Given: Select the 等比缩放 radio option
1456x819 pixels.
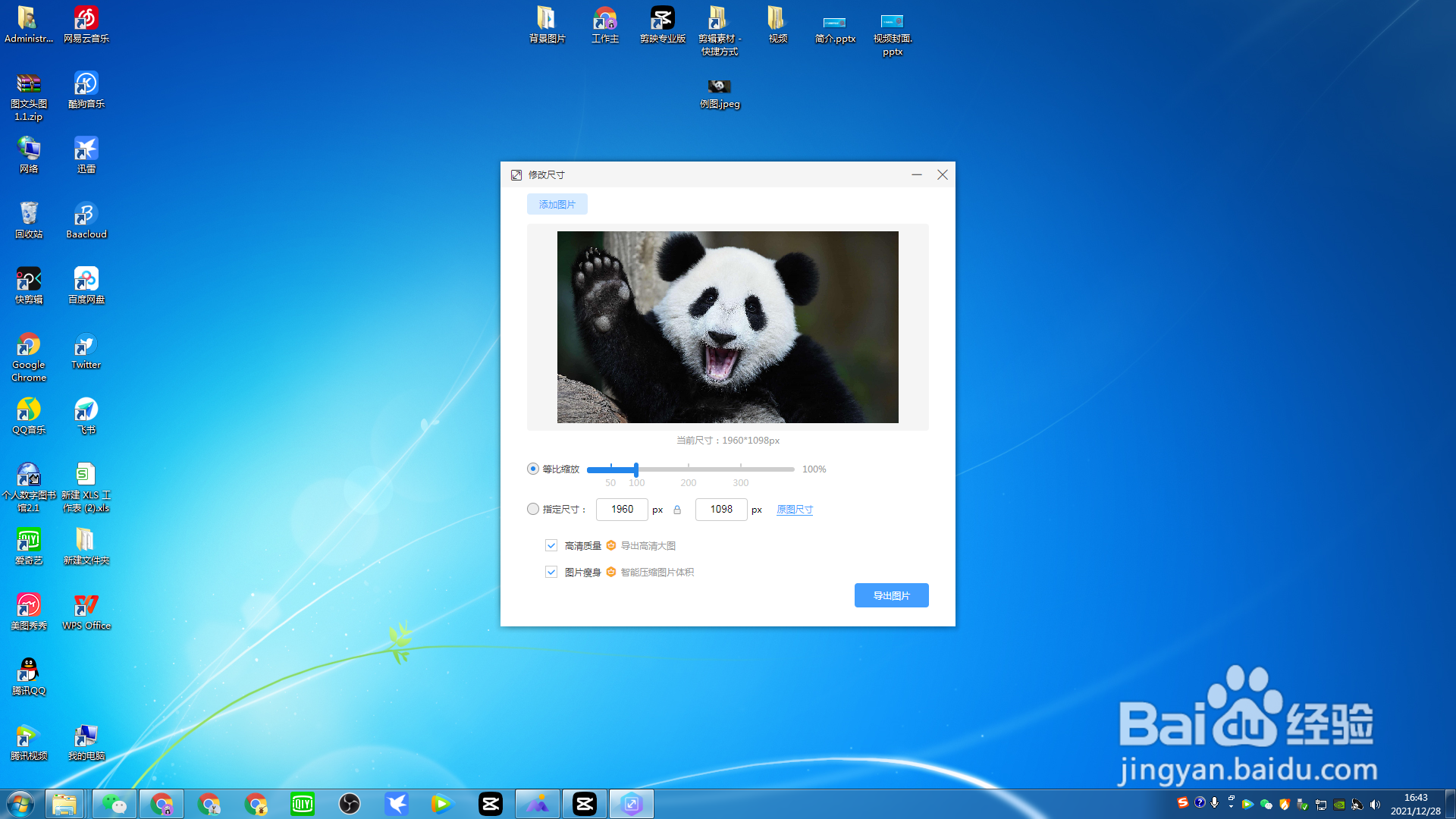Looking at the screenshot, I should coord(533,469).
